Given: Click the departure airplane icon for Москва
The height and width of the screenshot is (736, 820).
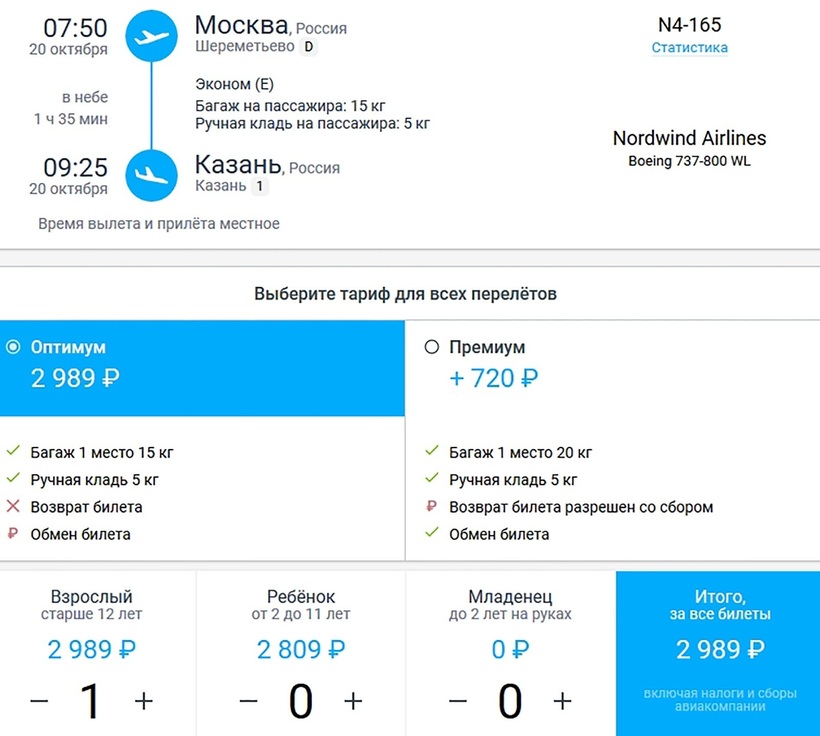Looking at the screenshot, I should (151, 37).
